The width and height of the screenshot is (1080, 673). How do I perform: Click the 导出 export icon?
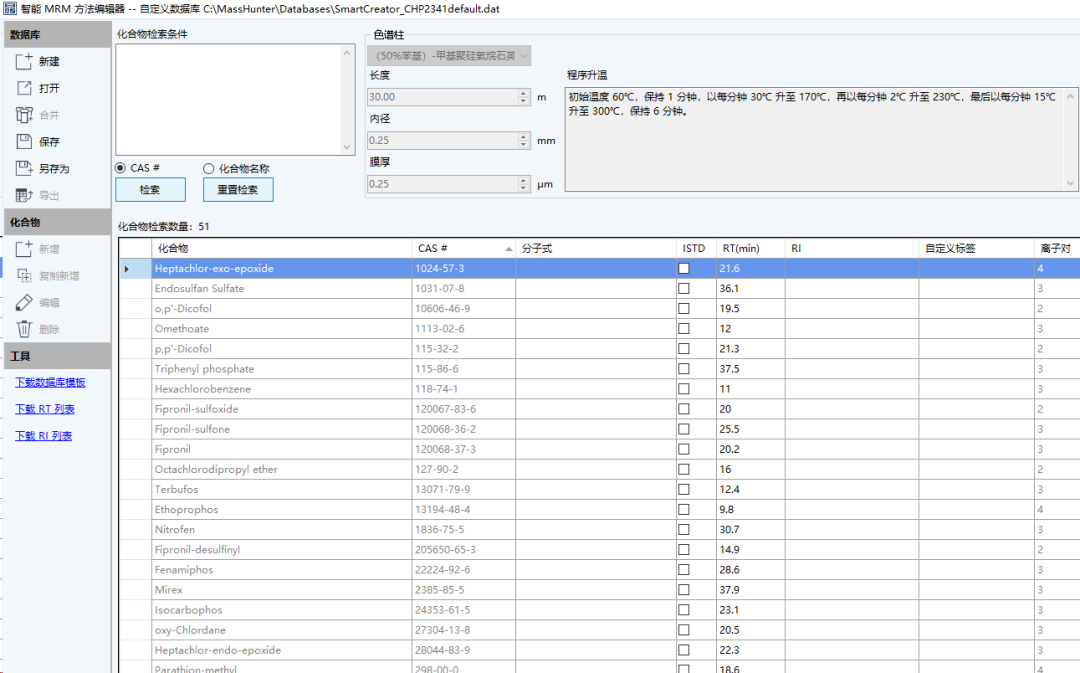pos(24,195)
